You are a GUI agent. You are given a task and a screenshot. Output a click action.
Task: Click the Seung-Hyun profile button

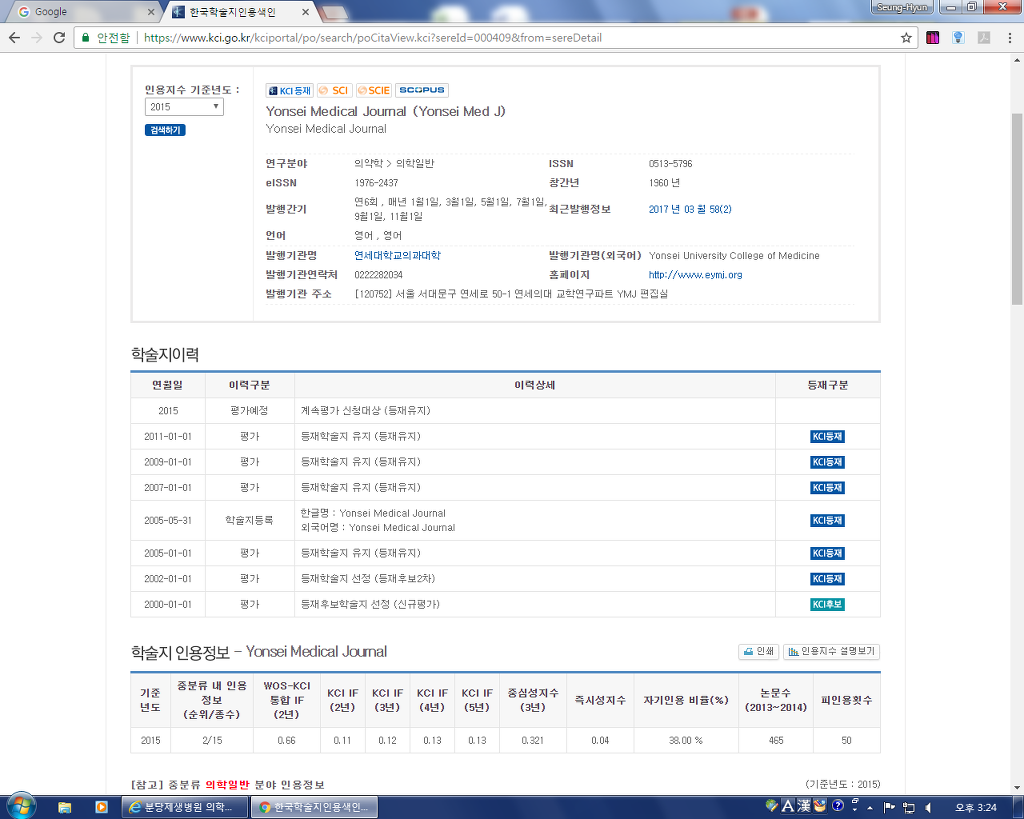pos(901,7)
